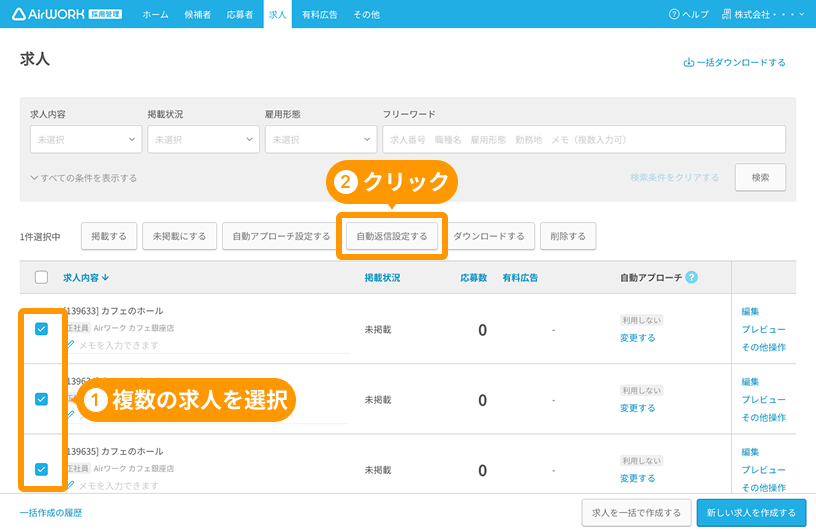Click the 自動返信設定する button
Image resolution: width=816 pixels, height=532 pixels.
pos(392,236)
